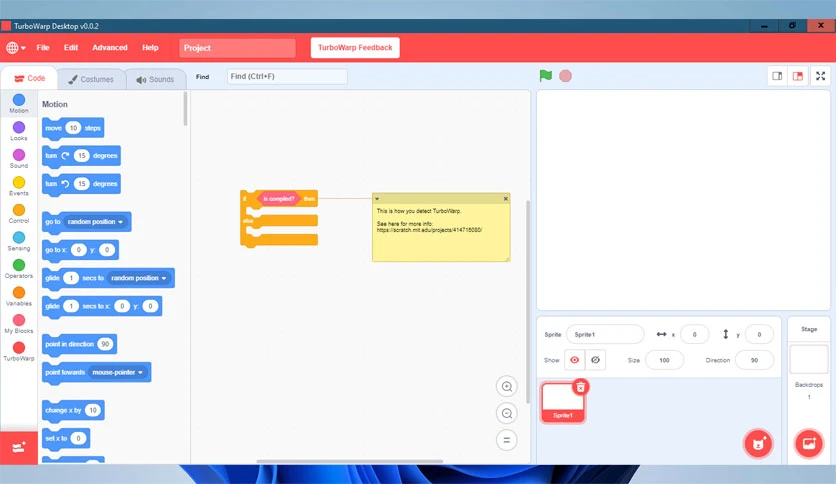Click the go to x y block
This screenshot has height=484, width=836.
(80, 250)
